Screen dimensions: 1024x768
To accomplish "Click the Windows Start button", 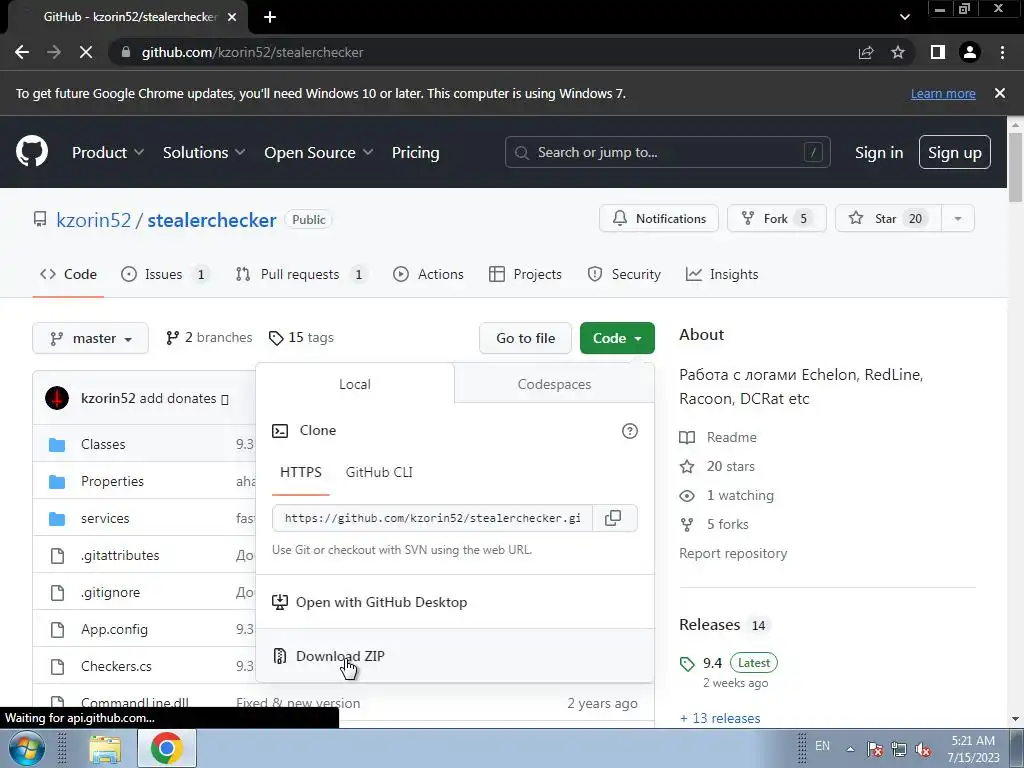I will pyautogui.click(x=25, y=748).
